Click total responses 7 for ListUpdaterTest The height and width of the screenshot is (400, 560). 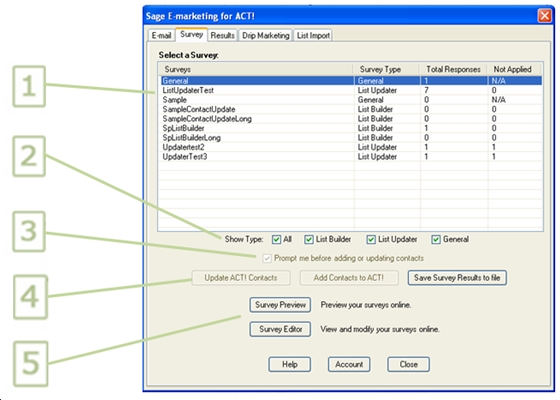[426, 90]
